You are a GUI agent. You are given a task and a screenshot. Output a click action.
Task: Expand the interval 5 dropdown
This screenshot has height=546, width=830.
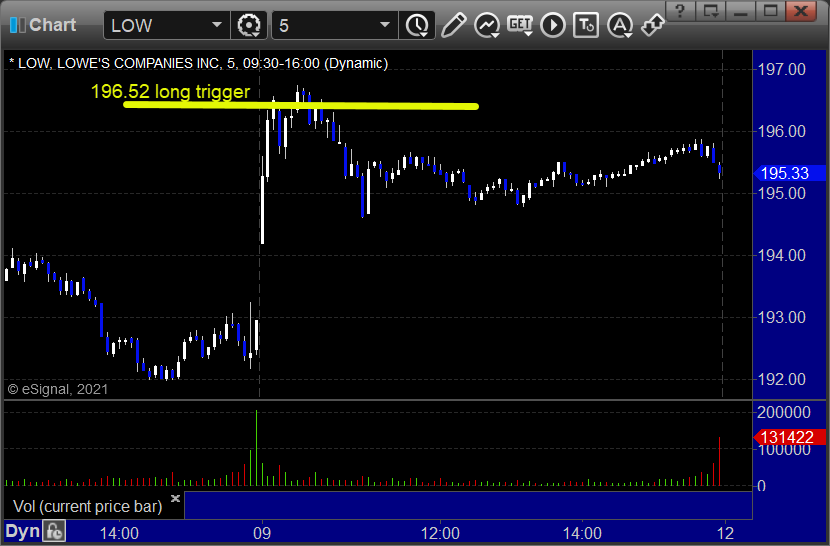tap(385, 25)
